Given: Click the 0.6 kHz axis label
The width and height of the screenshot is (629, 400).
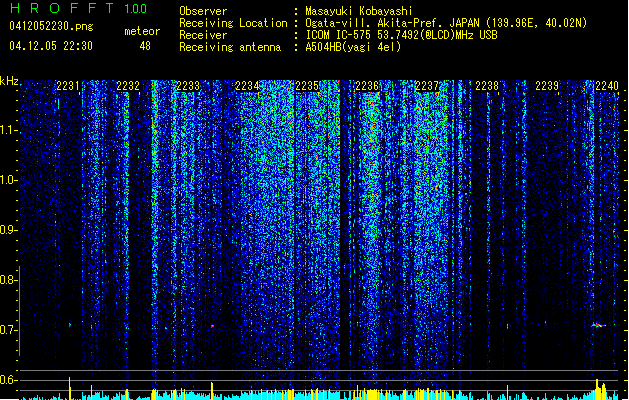Looking at the screenshot, I should tap(8, 380).
